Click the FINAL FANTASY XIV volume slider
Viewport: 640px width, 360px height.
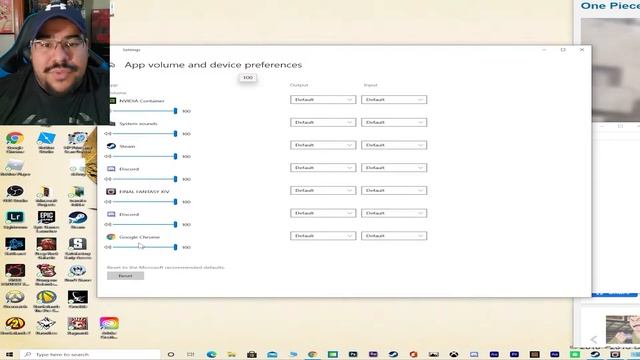(x=145, y=202)
